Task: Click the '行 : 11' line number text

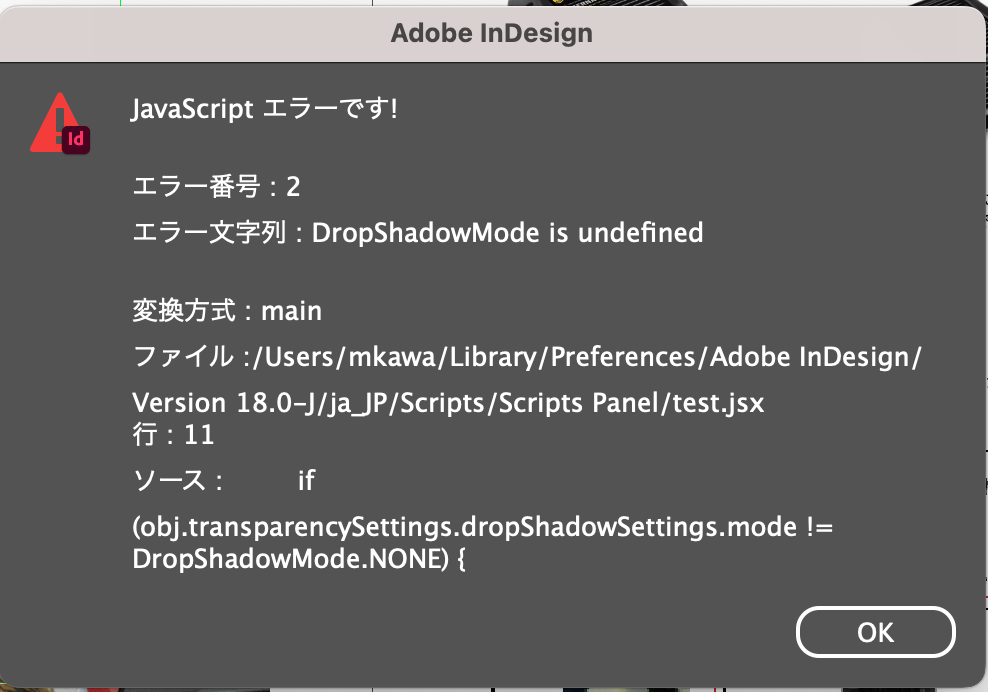Action: (x=173, y=435)
